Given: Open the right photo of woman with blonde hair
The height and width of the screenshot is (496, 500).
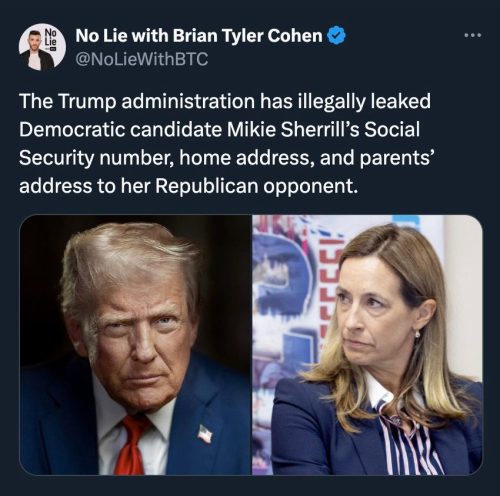Looking at the screenshot, I should tap(367, 345).
